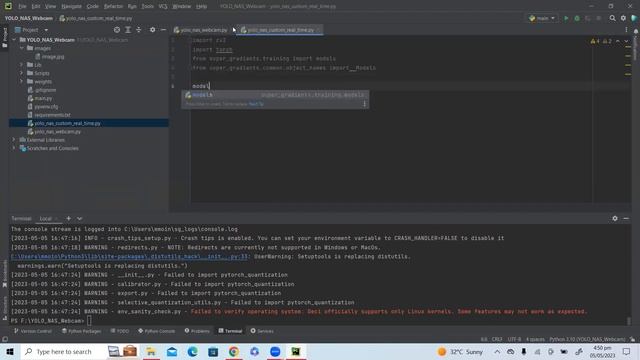
Task: Open PyCharm from the Windows taskbar
Action: (296, 351)
